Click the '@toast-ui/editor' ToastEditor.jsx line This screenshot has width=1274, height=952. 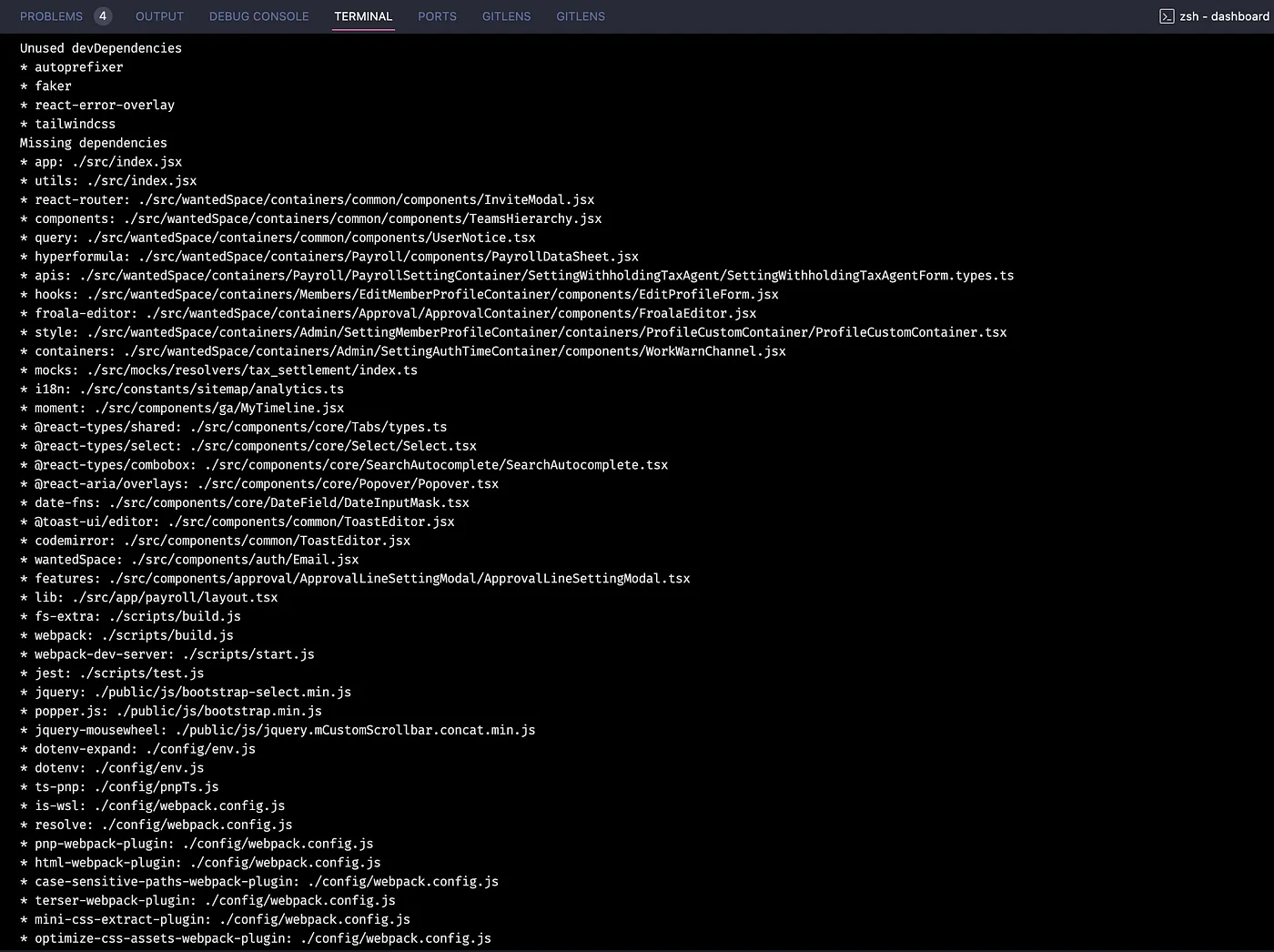tap(238, 522)
